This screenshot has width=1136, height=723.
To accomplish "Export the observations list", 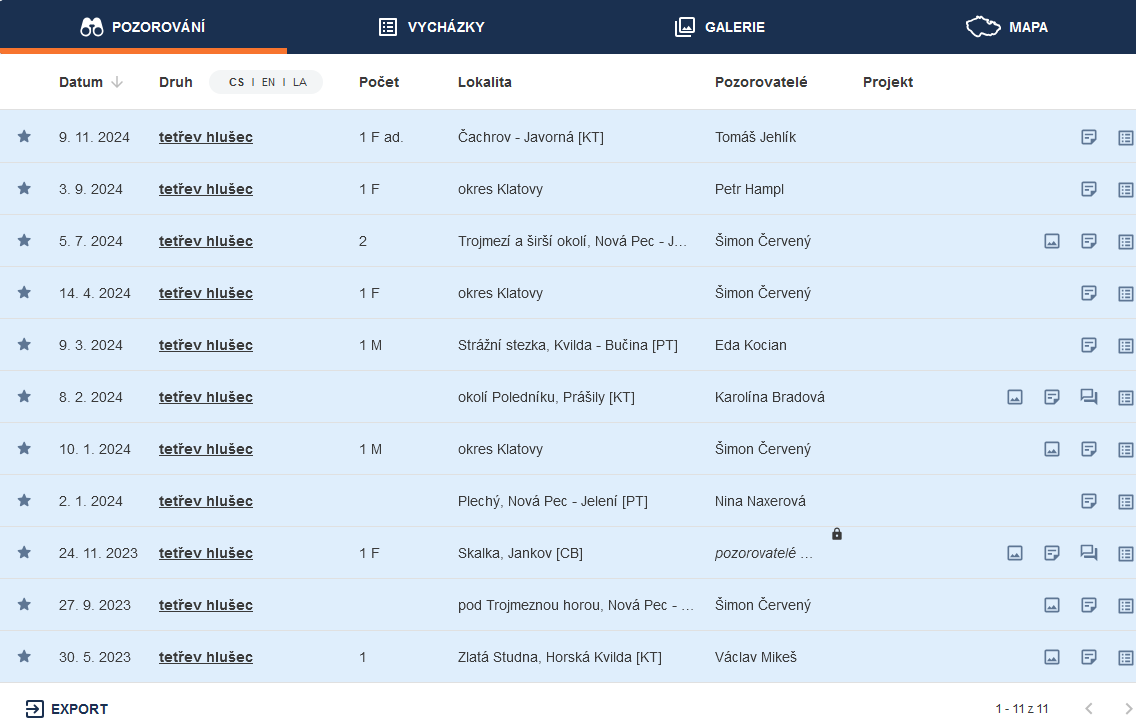I will coord(67,709).
